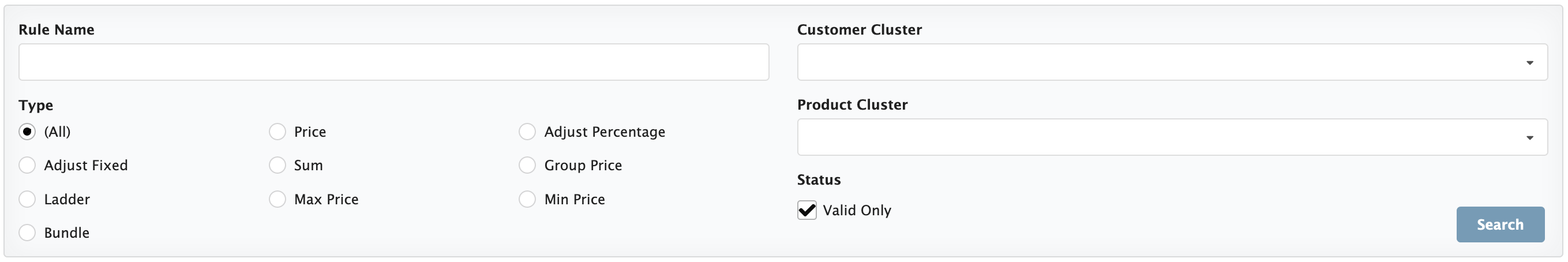
Task: Select the Price type option
Action: [x=277, y=132]
